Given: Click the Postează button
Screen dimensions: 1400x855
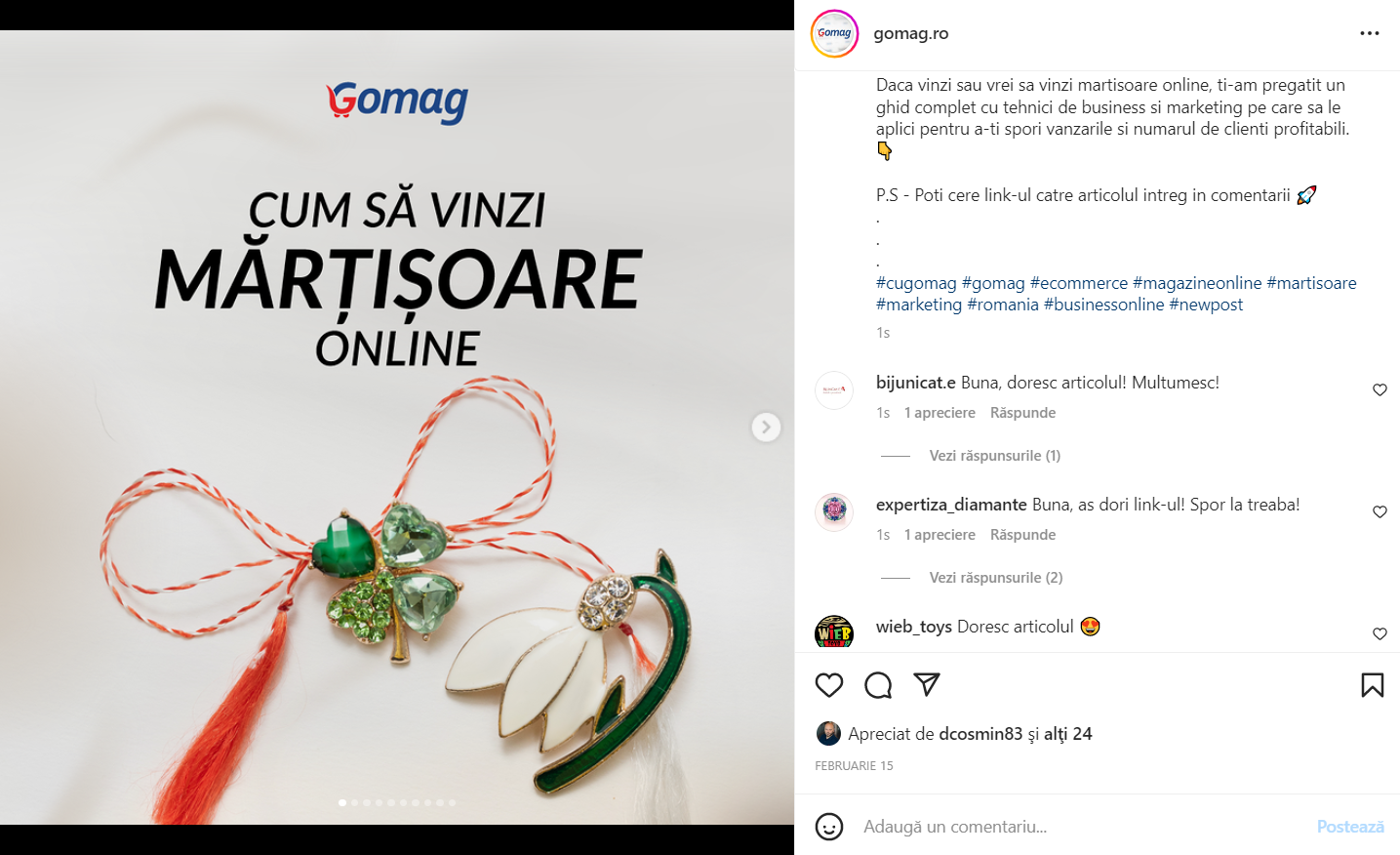Looking at the screenshot, I should point(1350,827).
